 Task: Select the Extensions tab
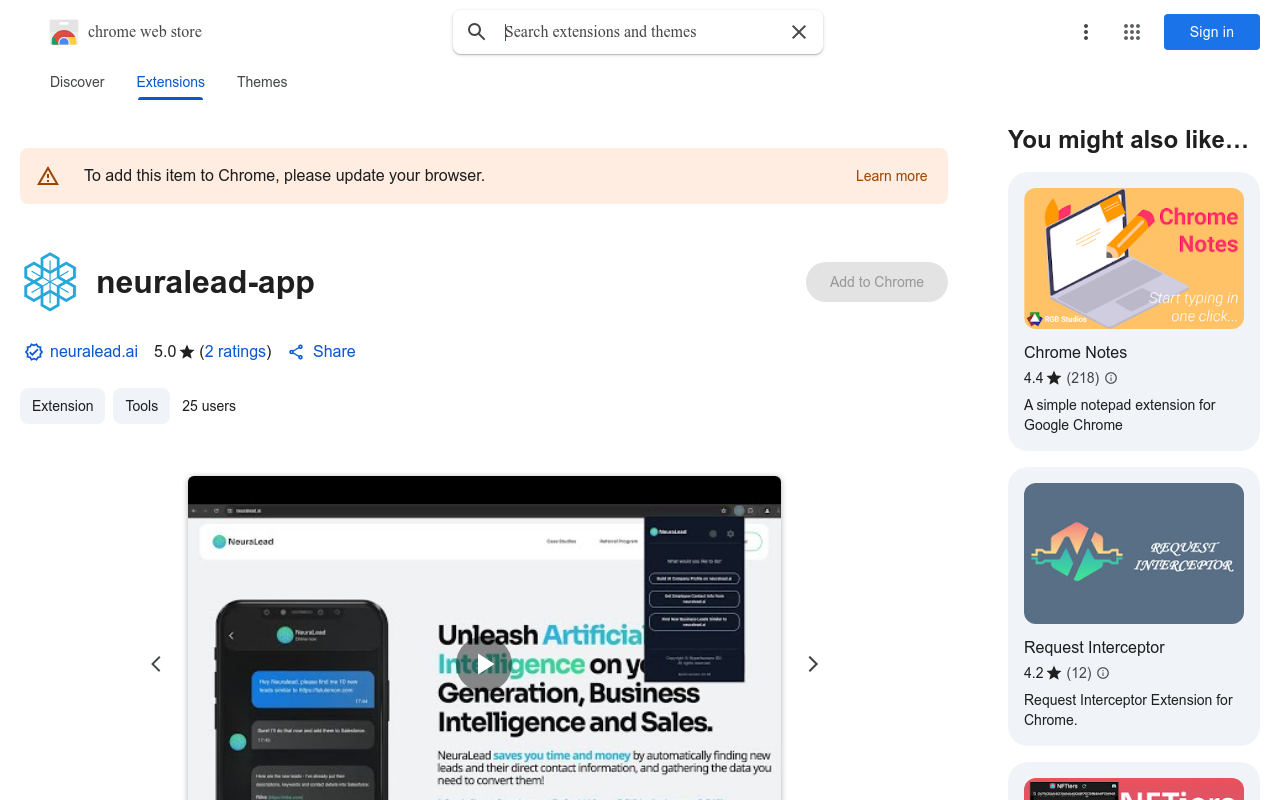click(170, 82)
